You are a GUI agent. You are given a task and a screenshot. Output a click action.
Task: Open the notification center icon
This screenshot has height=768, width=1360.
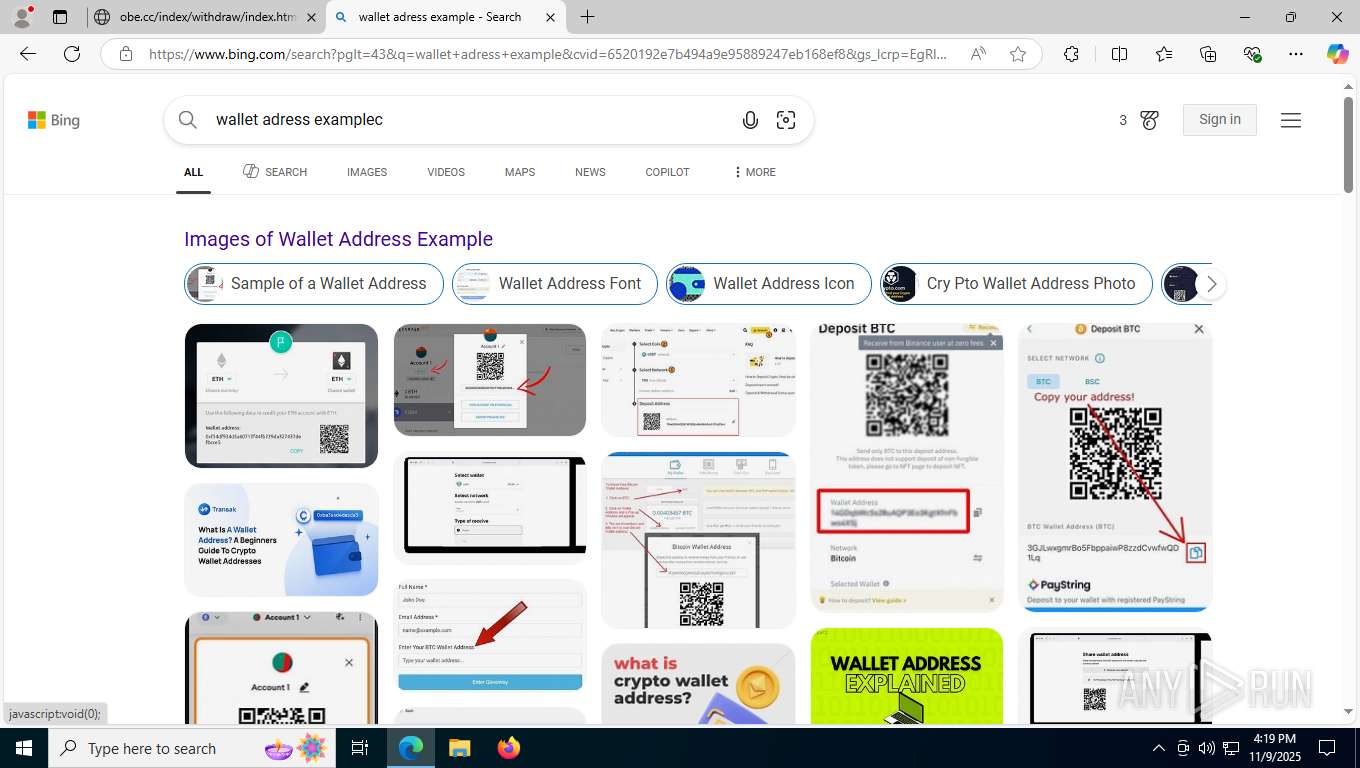coord(1327,748)
